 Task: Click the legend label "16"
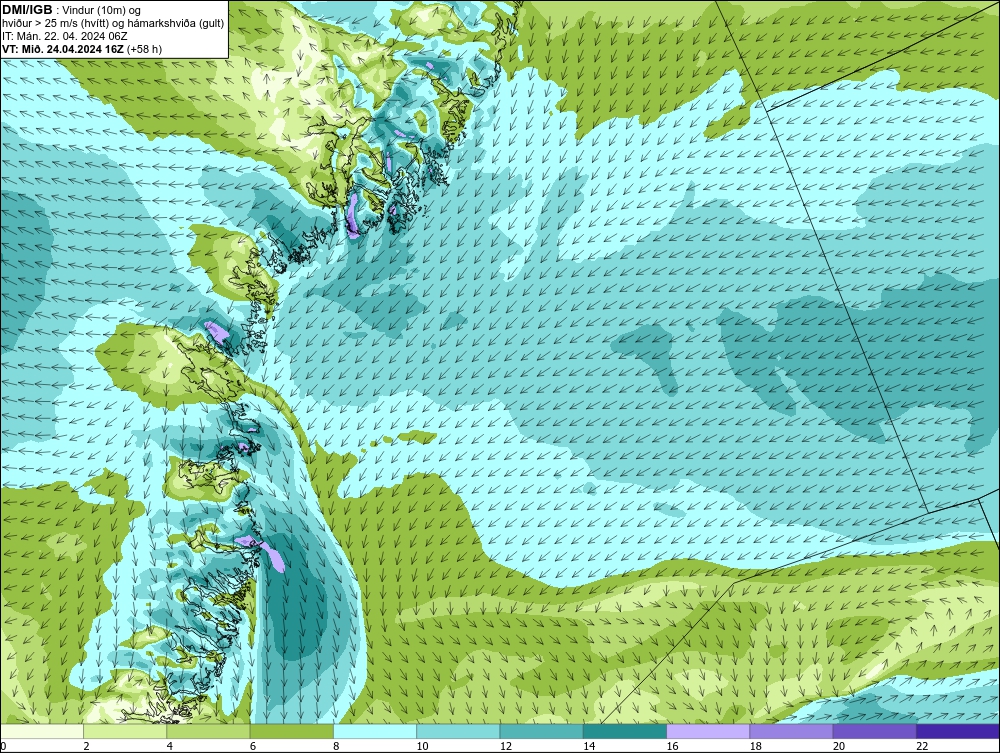point(672,747)
